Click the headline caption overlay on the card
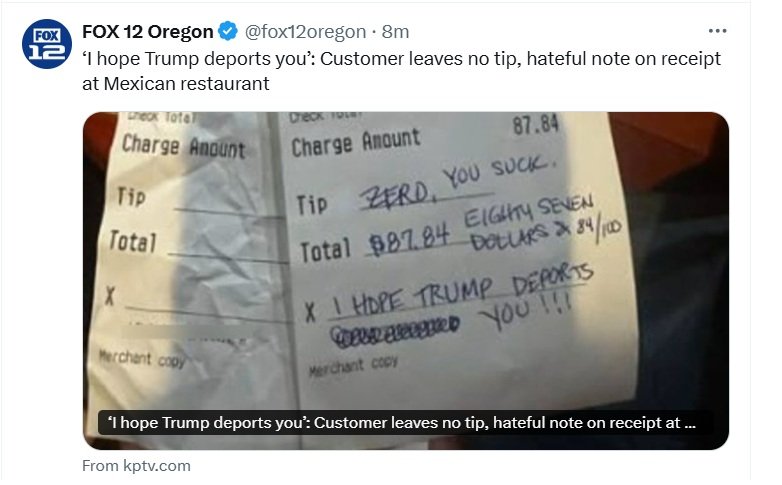782x485 pixels. coord(402,423)
